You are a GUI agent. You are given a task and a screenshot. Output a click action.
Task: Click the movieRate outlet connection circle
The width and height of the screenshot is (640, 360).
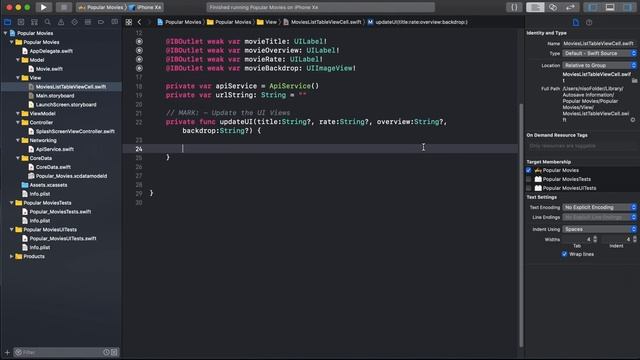(139, 59)
